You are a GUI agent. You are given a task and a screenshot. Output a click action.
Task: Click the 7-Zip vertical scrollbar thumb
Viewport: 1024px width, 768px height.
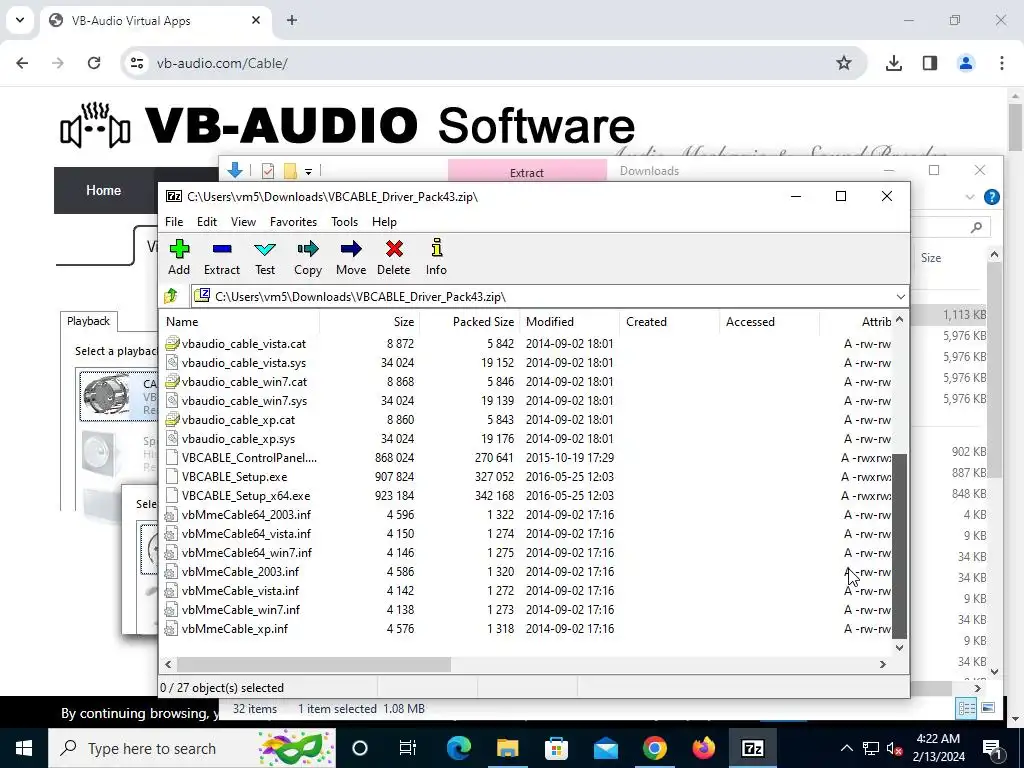pos(899,547)
